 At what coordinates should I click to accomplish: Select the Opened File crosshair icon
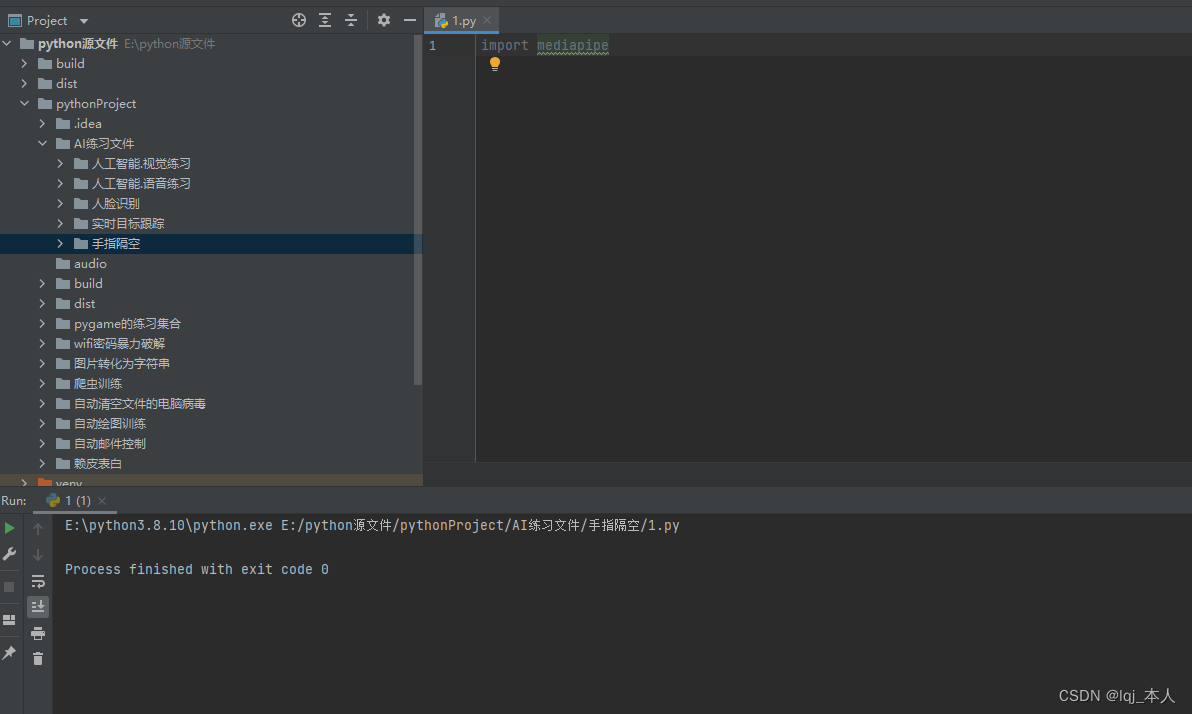click(x=298, y=19)
